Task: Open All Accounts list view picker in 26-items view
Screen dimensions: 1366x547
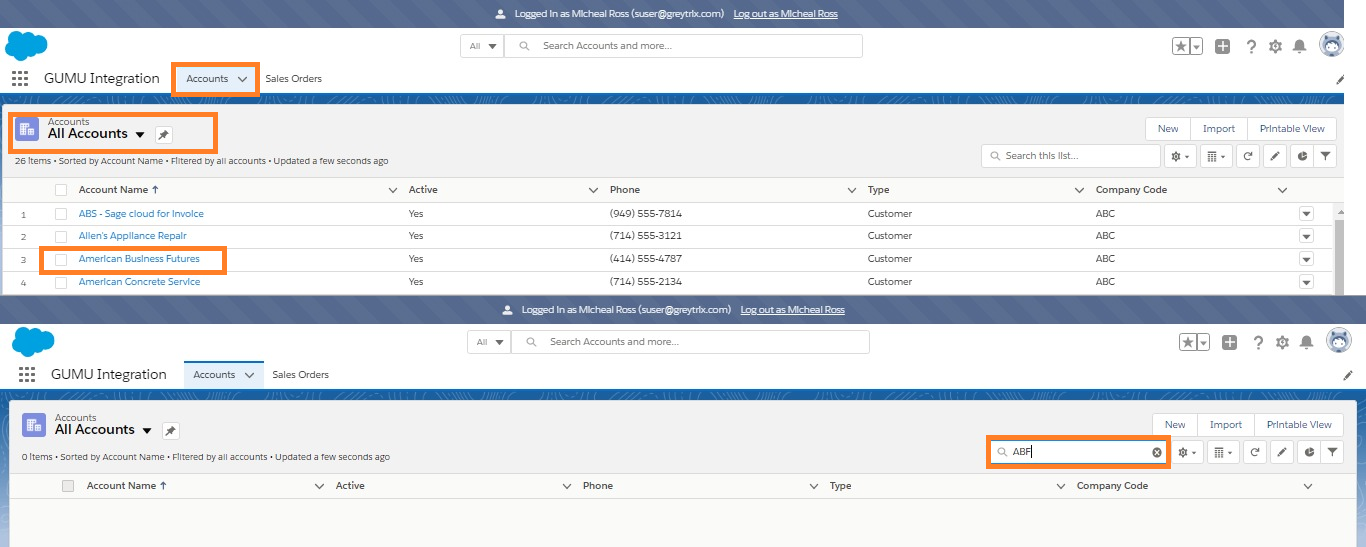Action: [140, 135]
